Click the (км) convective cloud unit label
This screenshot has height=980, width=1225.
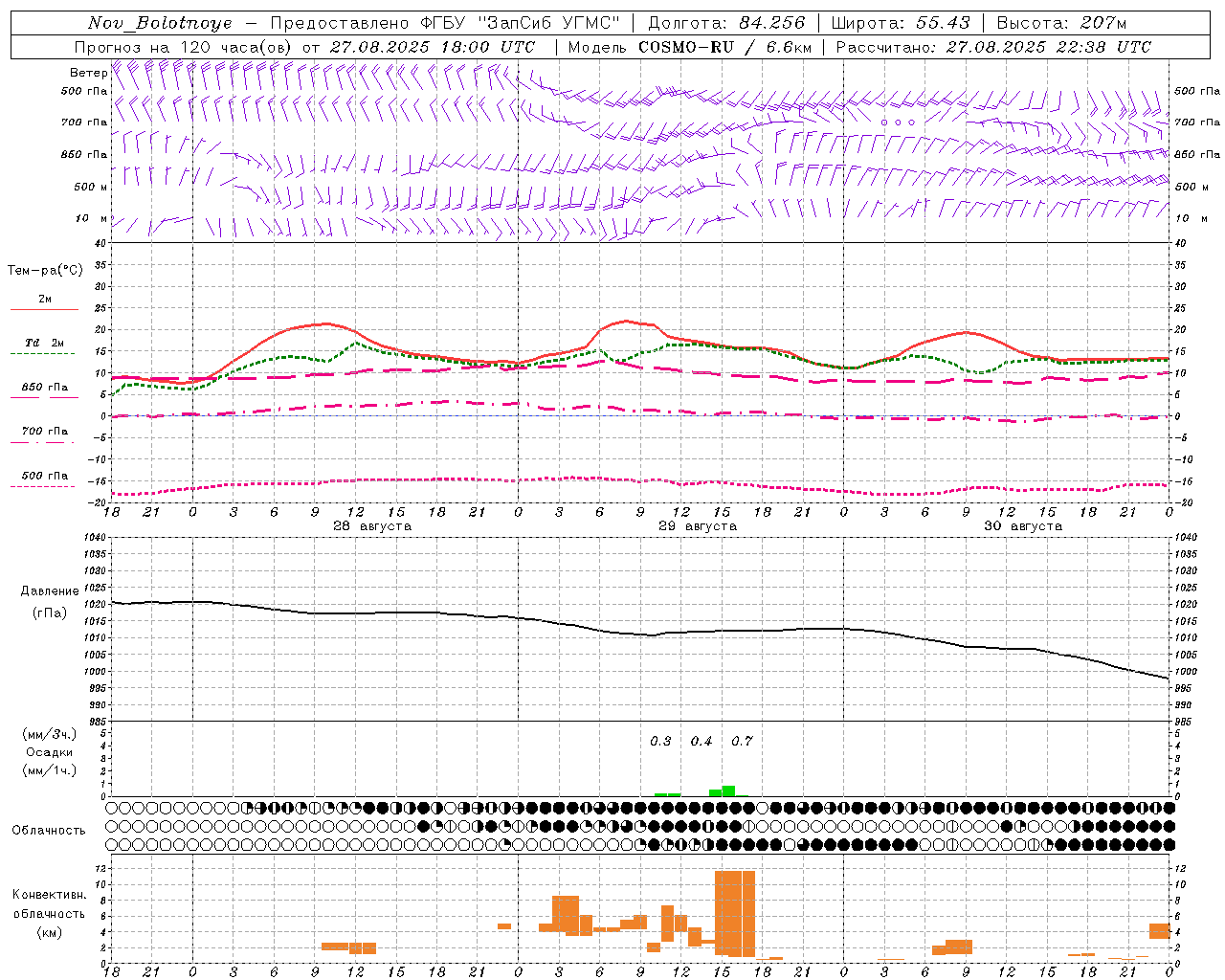[x=49, y=932]
